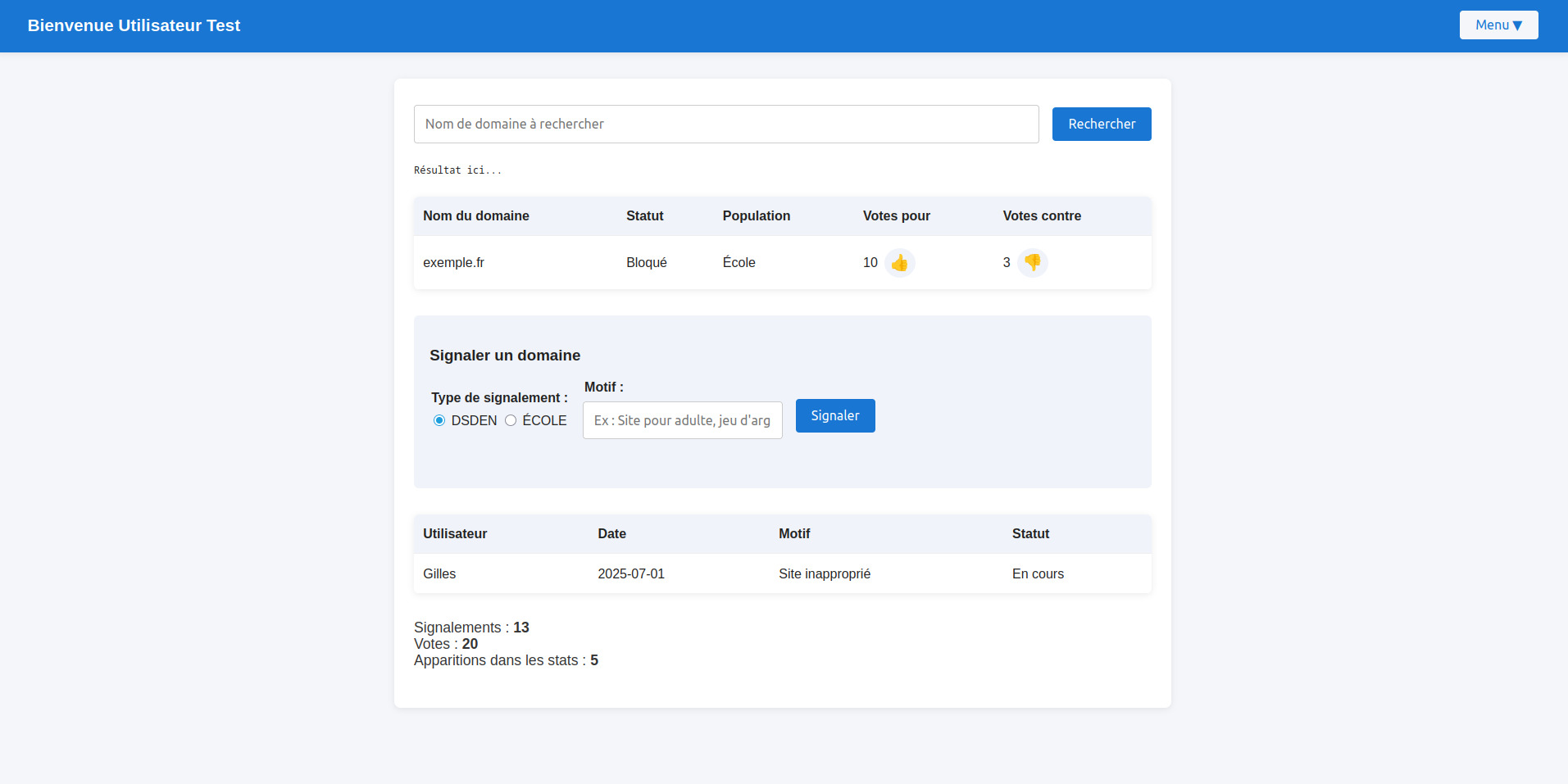
Task: Choose the ÉCOLE report type
Action: pos(511,420)
